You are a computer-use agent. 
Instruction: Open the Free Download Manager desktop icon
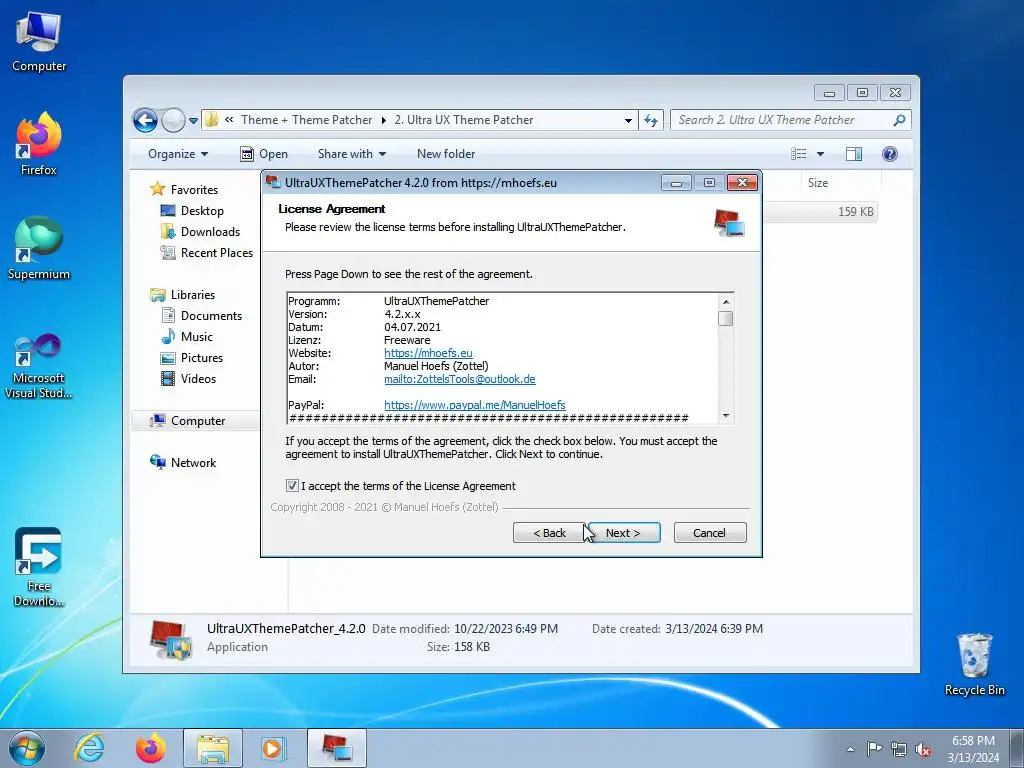pos(39,568)
